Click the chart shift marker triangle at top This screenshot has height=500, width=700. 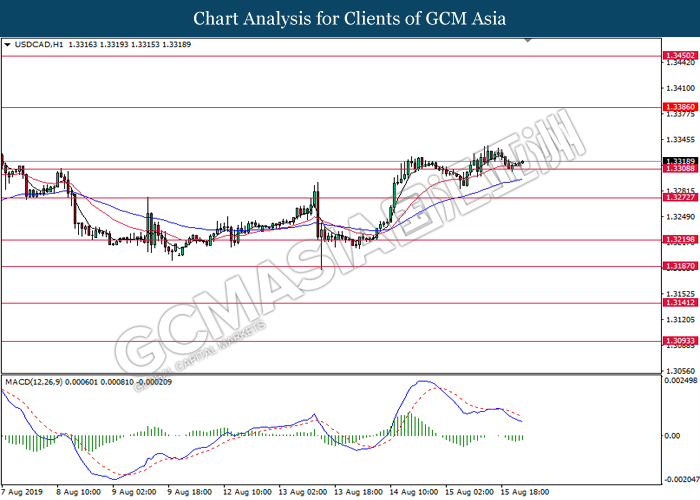(528, 40)
